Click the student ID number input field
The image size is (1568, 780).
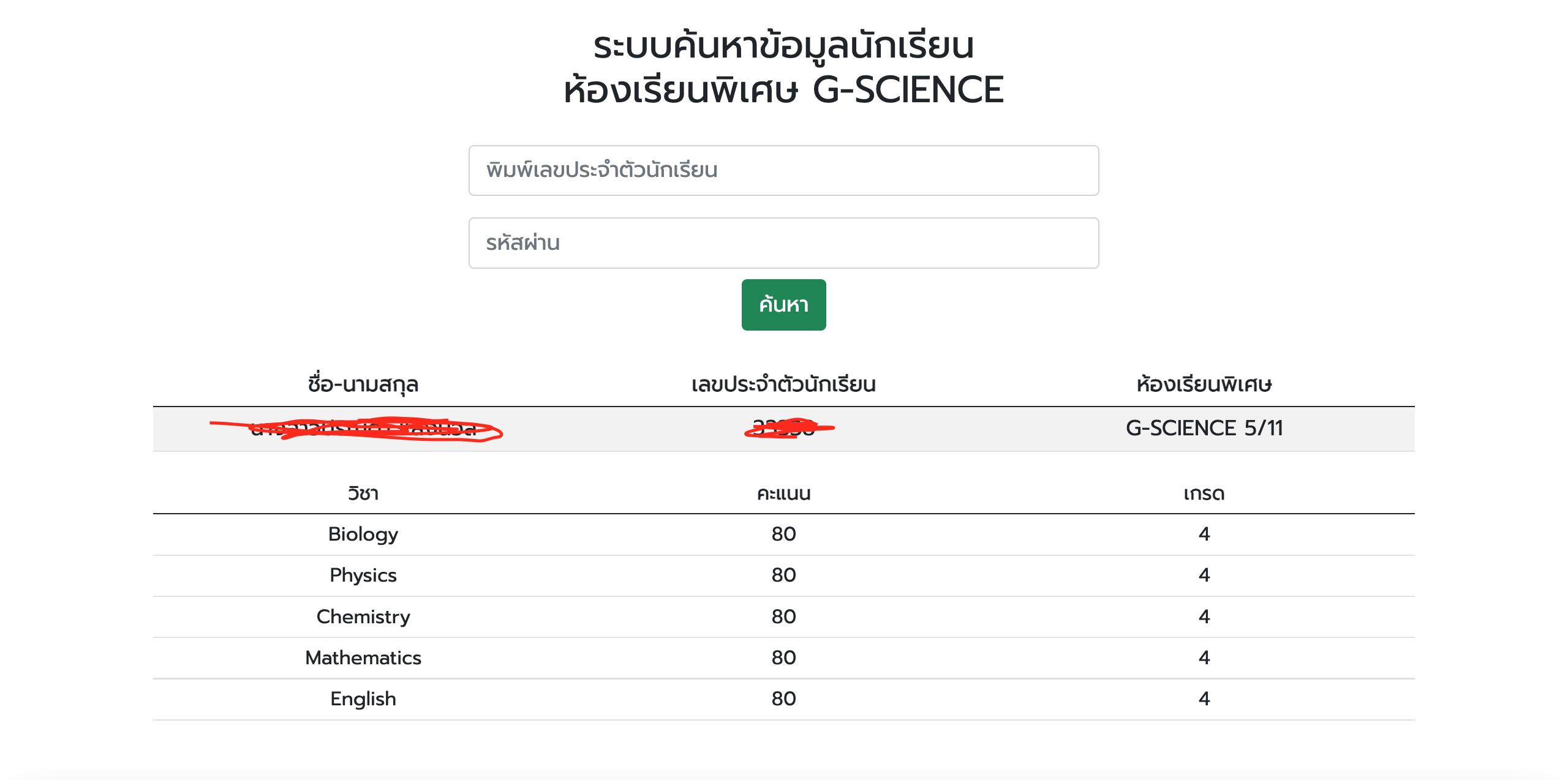783,170
